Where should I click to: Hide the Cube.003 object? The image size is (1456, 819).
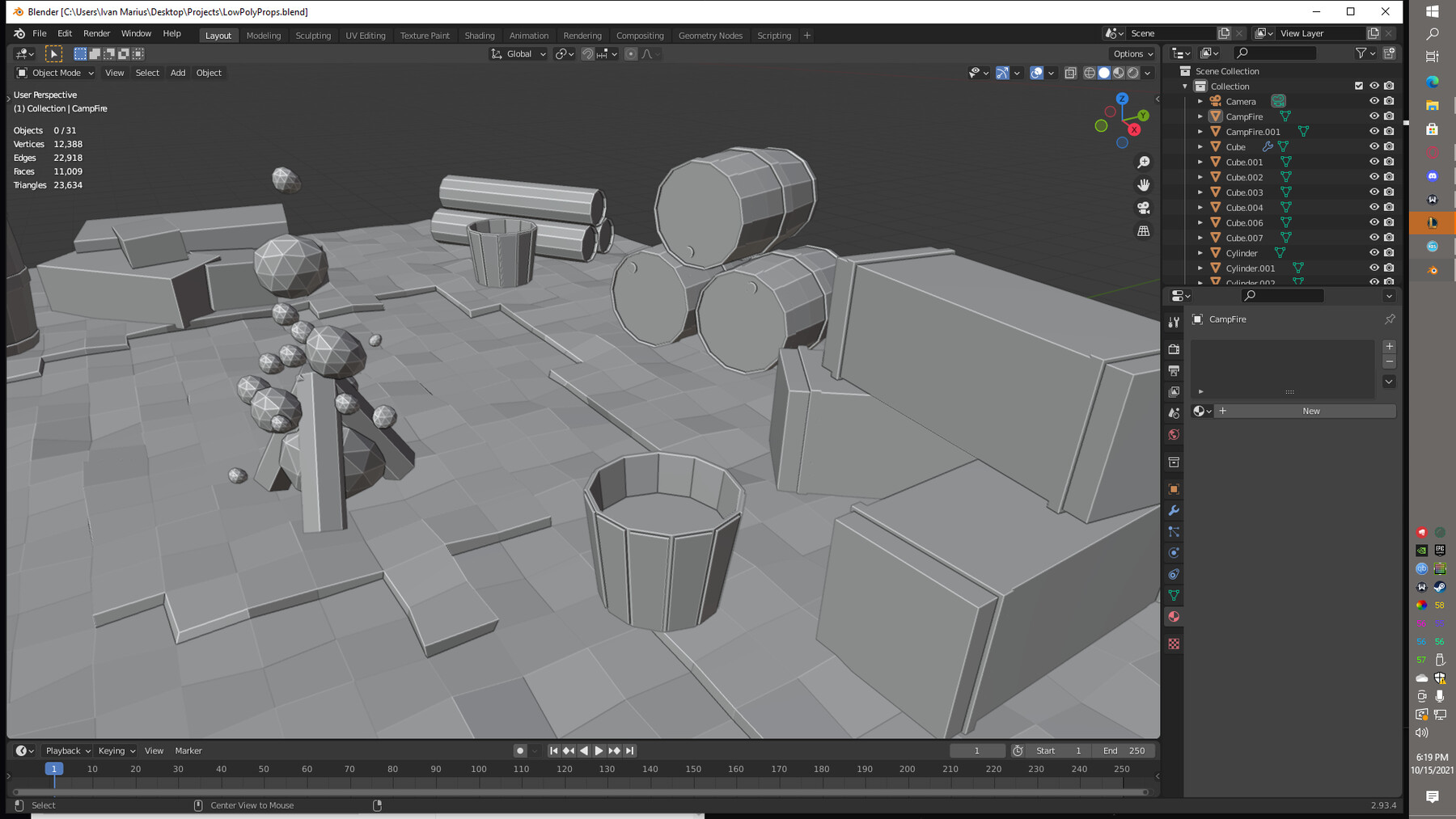1373,192
